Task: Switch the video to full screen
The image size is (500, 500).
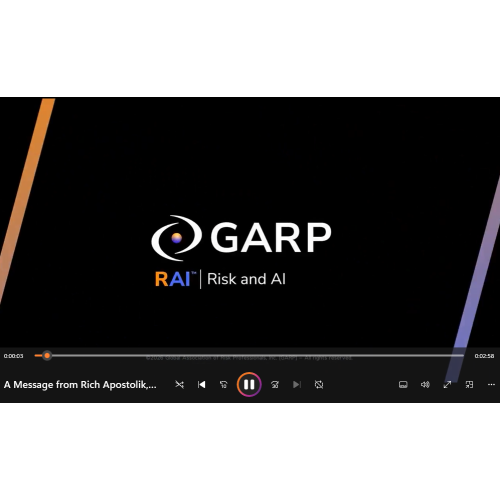Action: click(447, 384)
